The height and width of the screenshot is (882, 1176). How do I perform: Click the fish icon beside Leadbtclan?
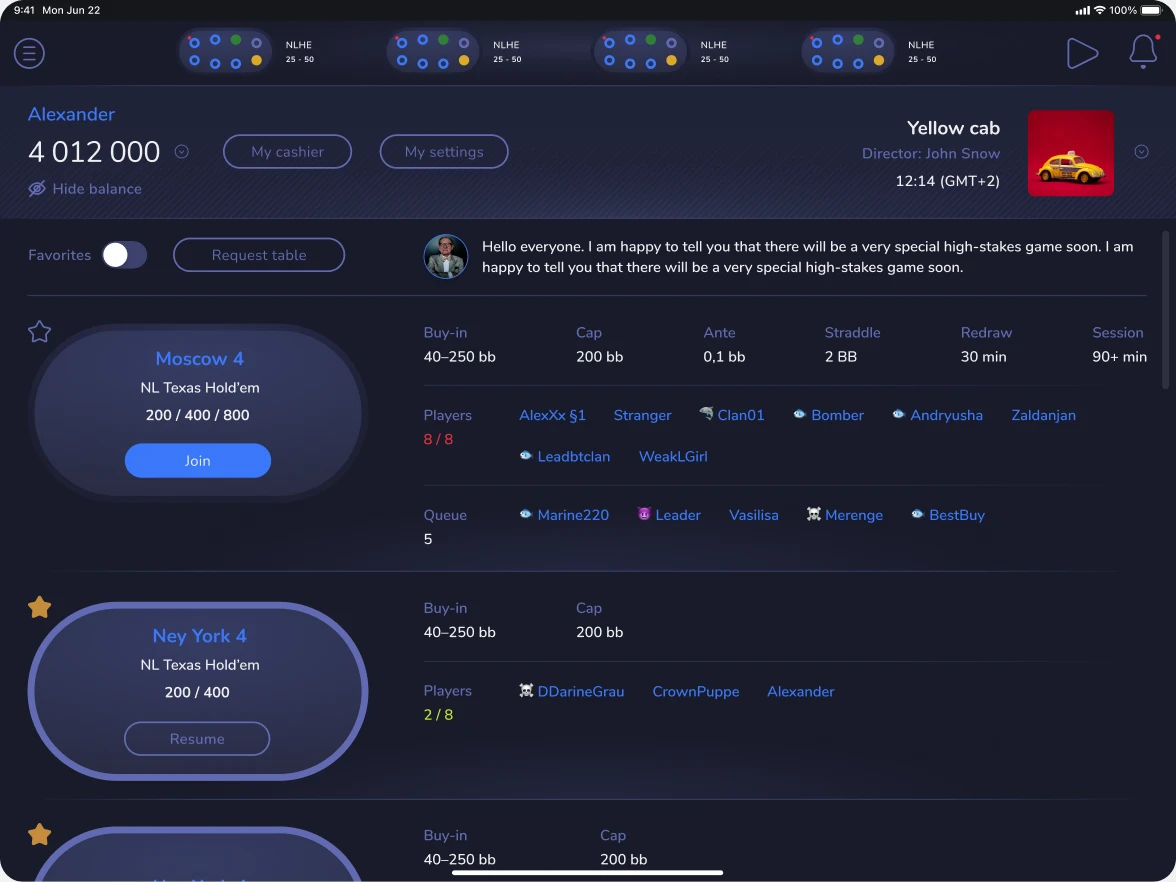[526, 455]
